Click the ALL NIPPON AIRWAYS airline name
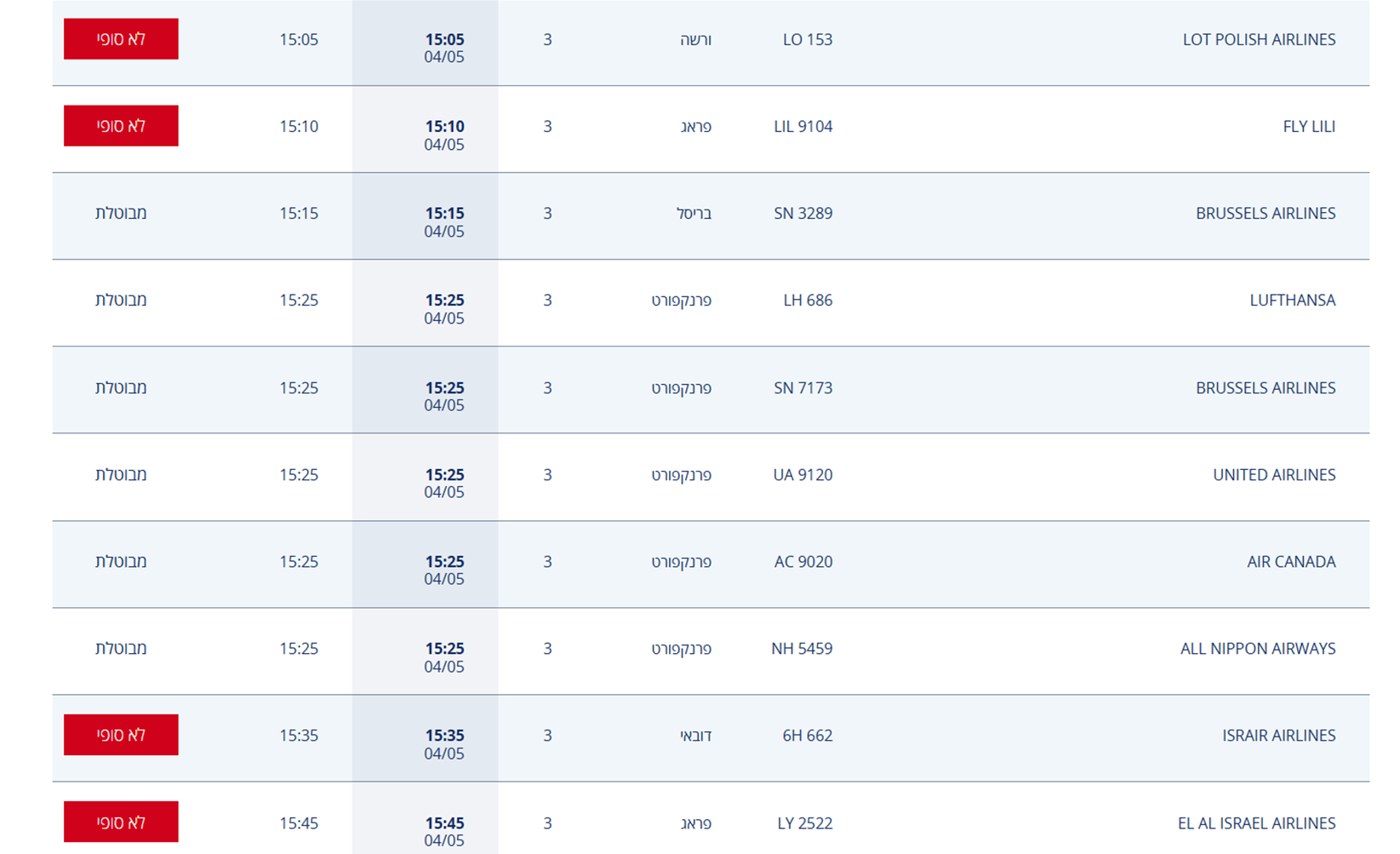The height and width of the screenshot is (854, 1400). coord(1257,649)
